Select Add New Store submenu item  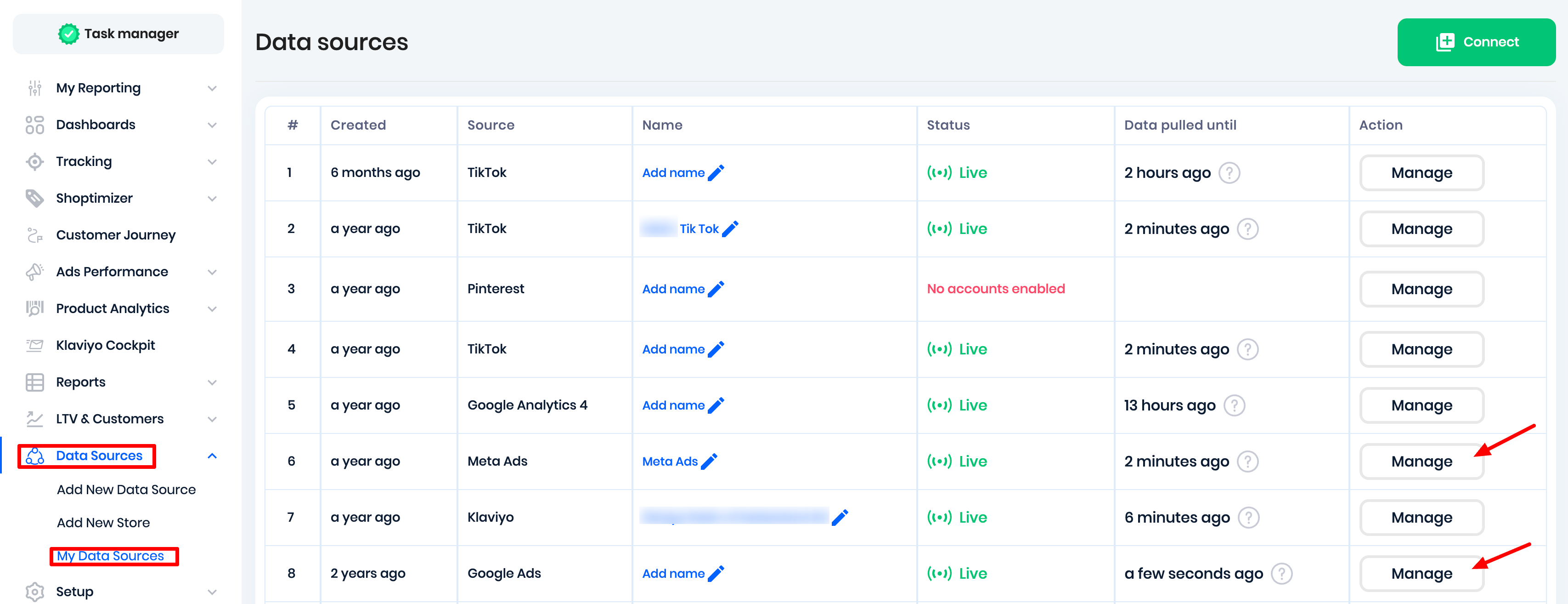click(103, 522)
